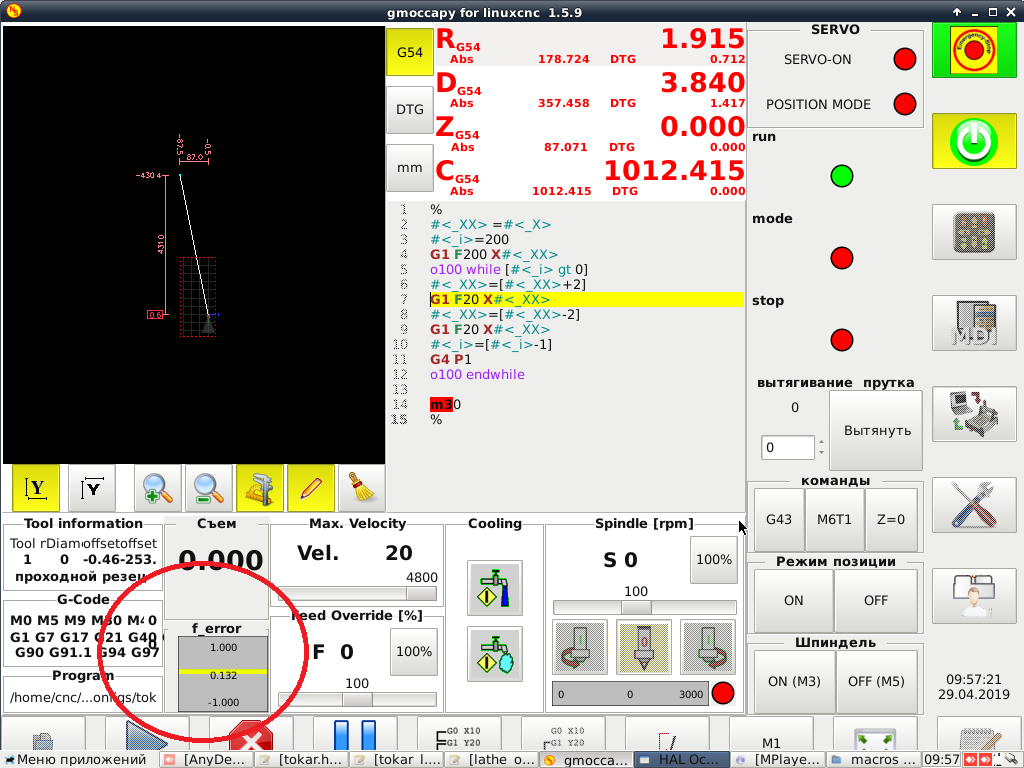
Task: Reset feed override to 100%
Action: pyautogui.click(x=414, y=652)
